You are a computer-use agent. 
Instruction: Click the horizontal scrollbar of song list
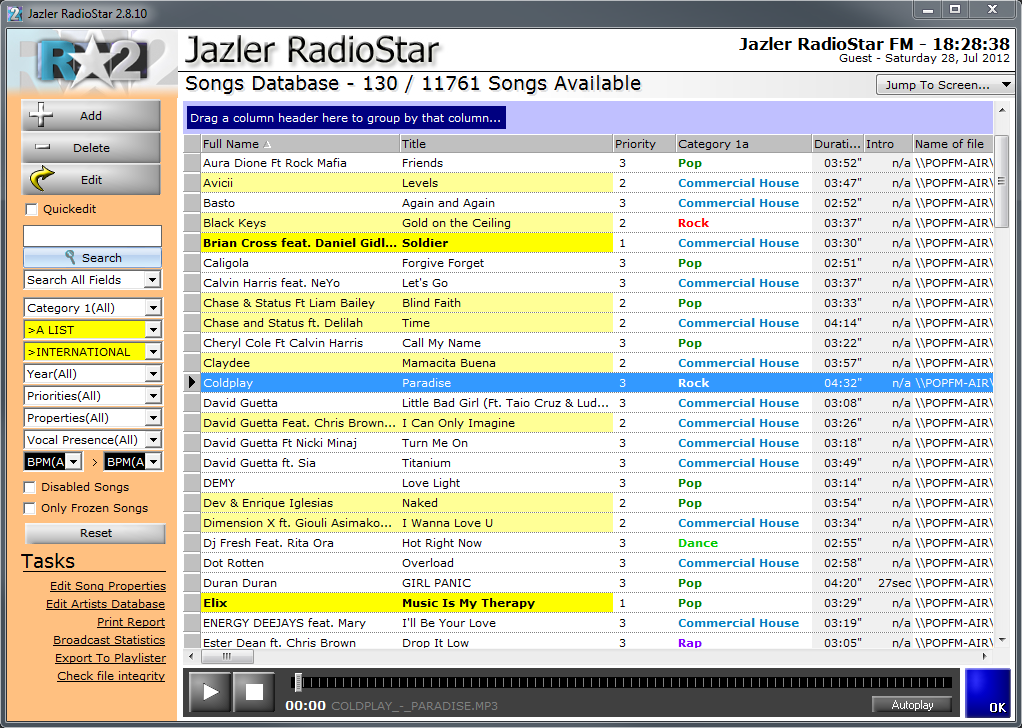227,656
